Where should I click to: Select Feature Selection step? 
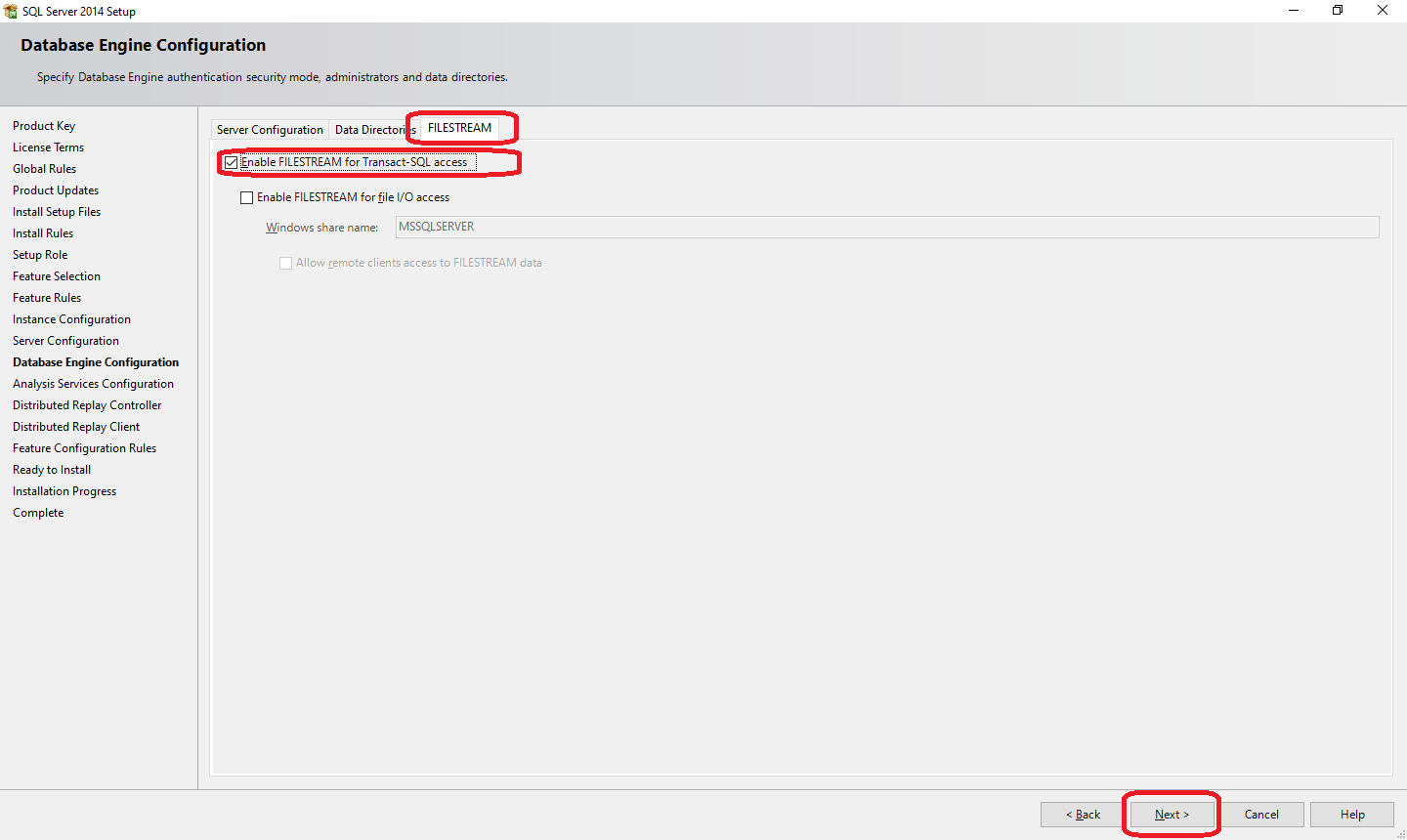pos(57,276)
